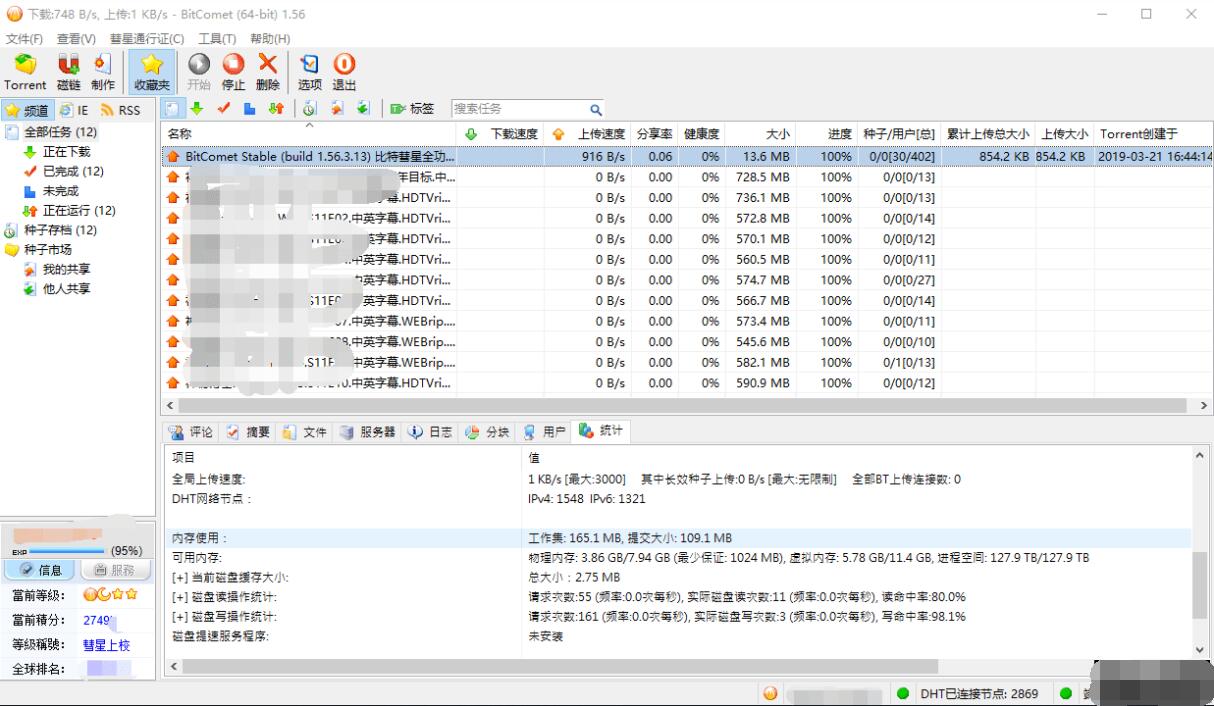Sort by 分享率 column header

click(x=654, y=134)
